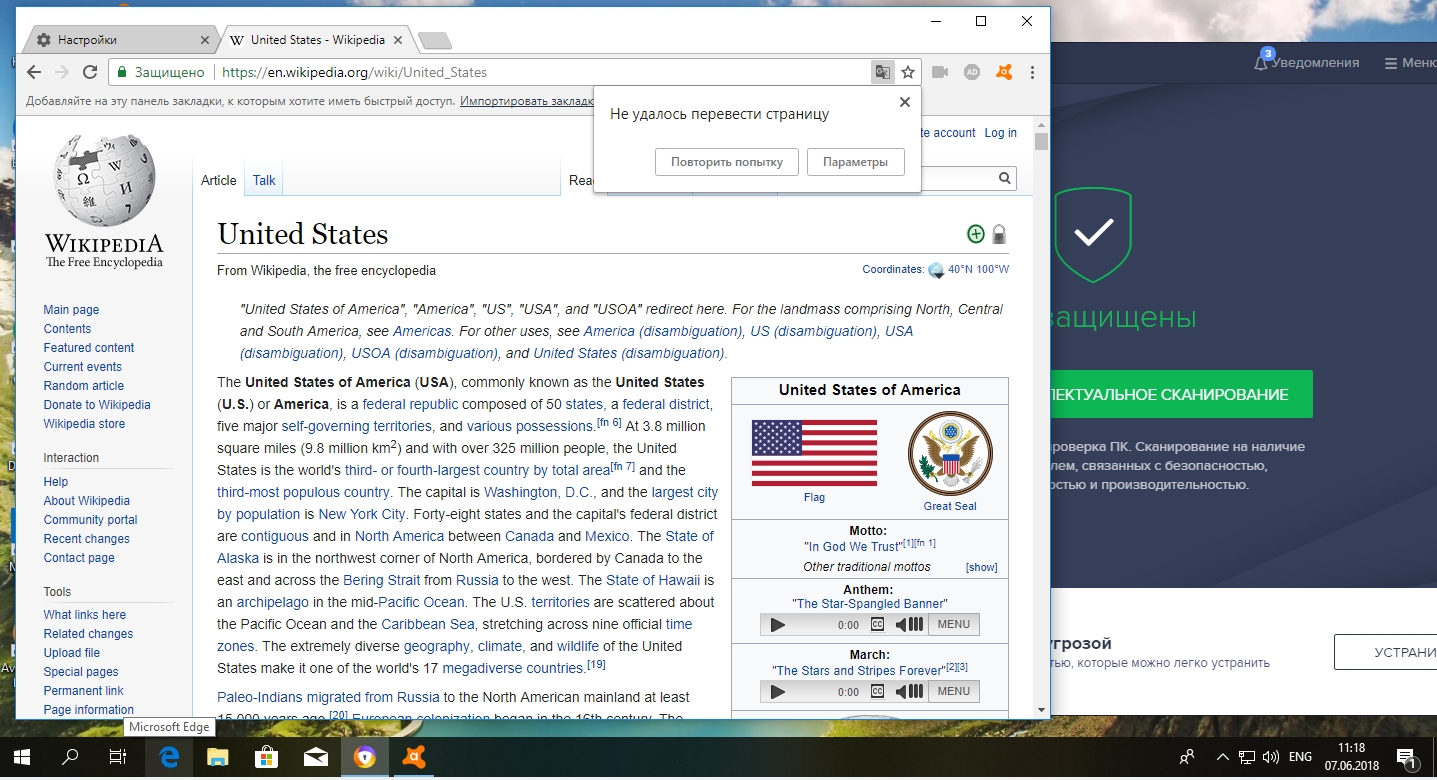1437x780 pixels.
Task: Switch to Wikipedia Talk tab
Action: pyautogui.click(x=264, y=180)
